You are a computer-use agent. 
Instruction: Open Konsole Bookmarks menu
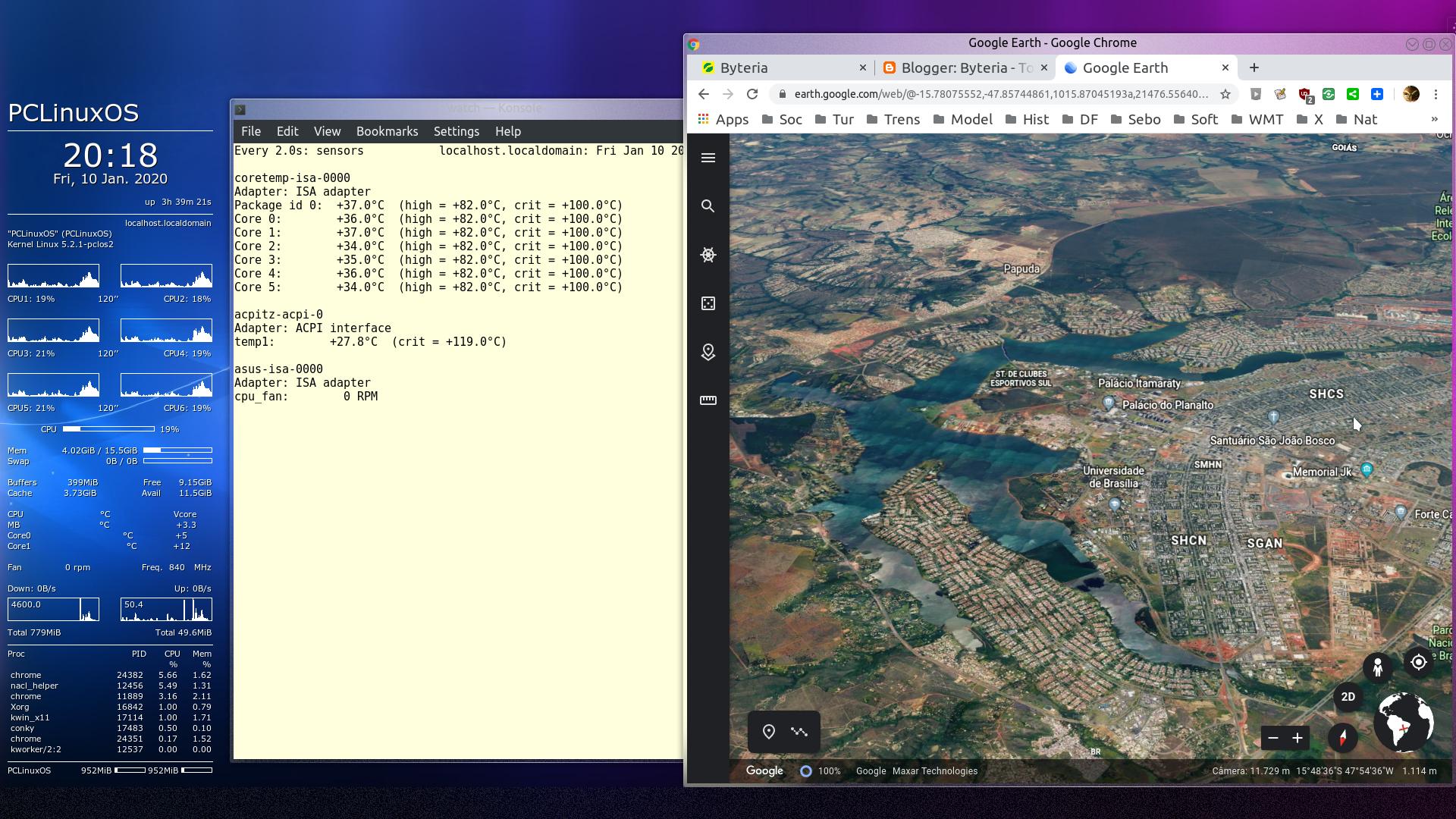coord(387,131)
